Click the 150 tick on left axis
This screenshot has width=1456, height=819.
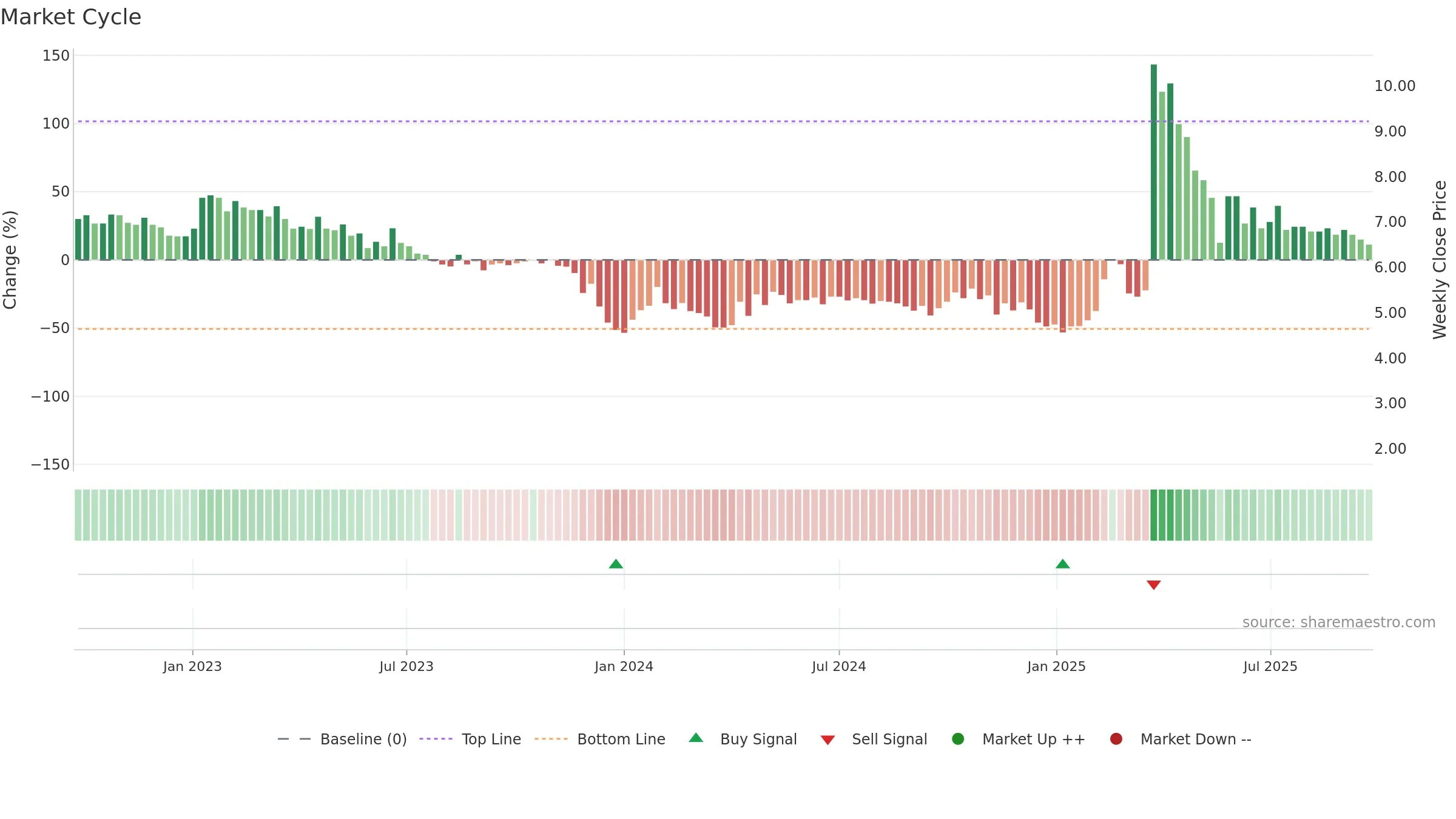[x=56, y=56]
